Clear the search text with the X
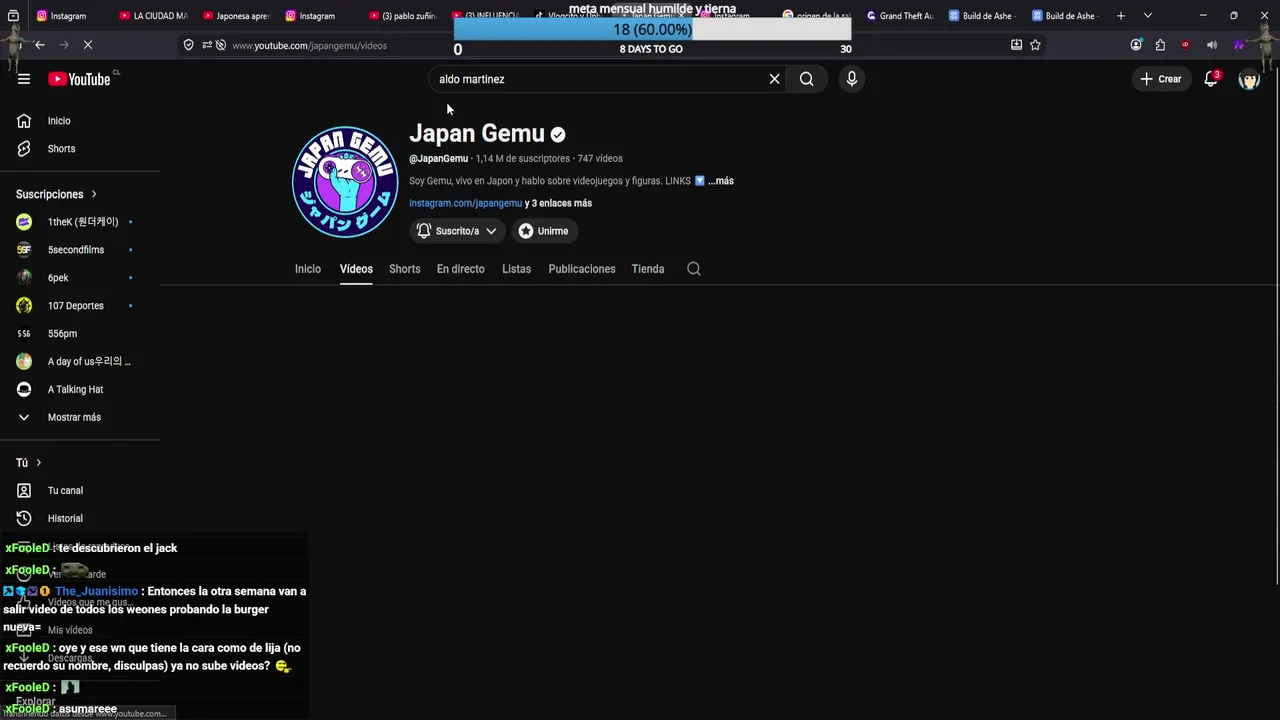 (774, 79)
